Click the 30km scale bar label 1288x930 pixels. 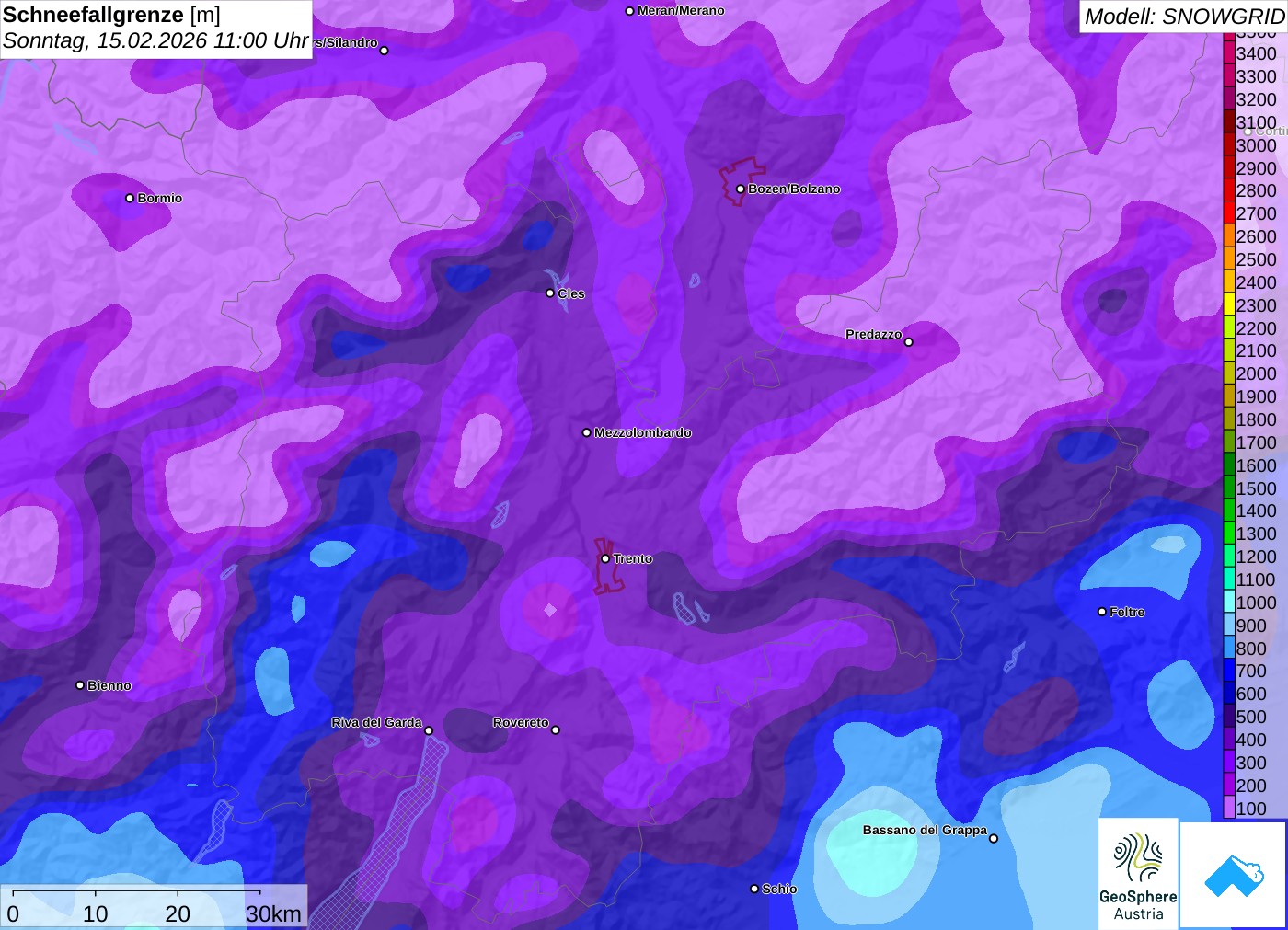click(x=273, y=913)
